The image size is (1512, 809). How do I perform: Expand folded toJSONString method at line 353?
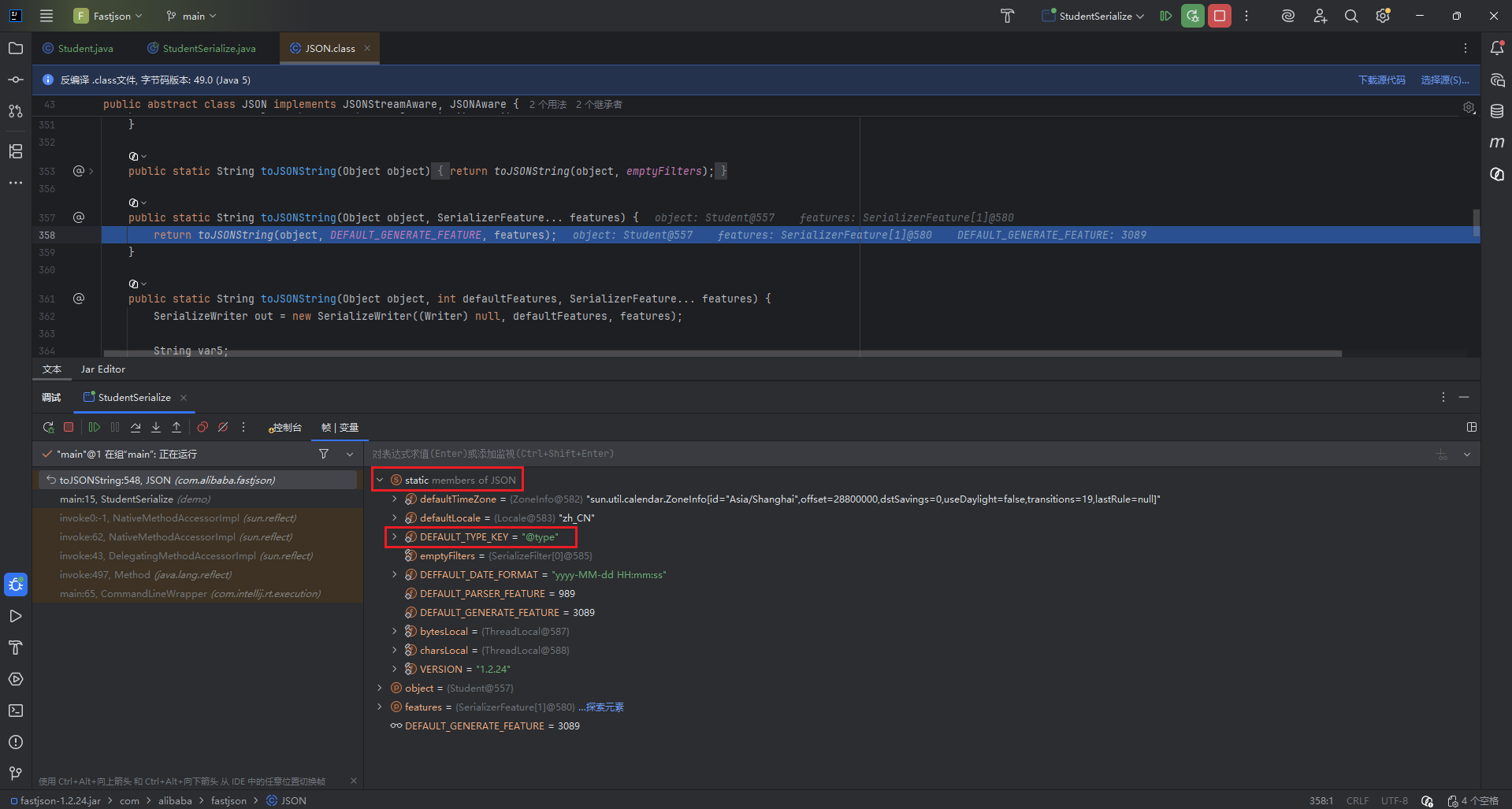[x=91, y=171]
